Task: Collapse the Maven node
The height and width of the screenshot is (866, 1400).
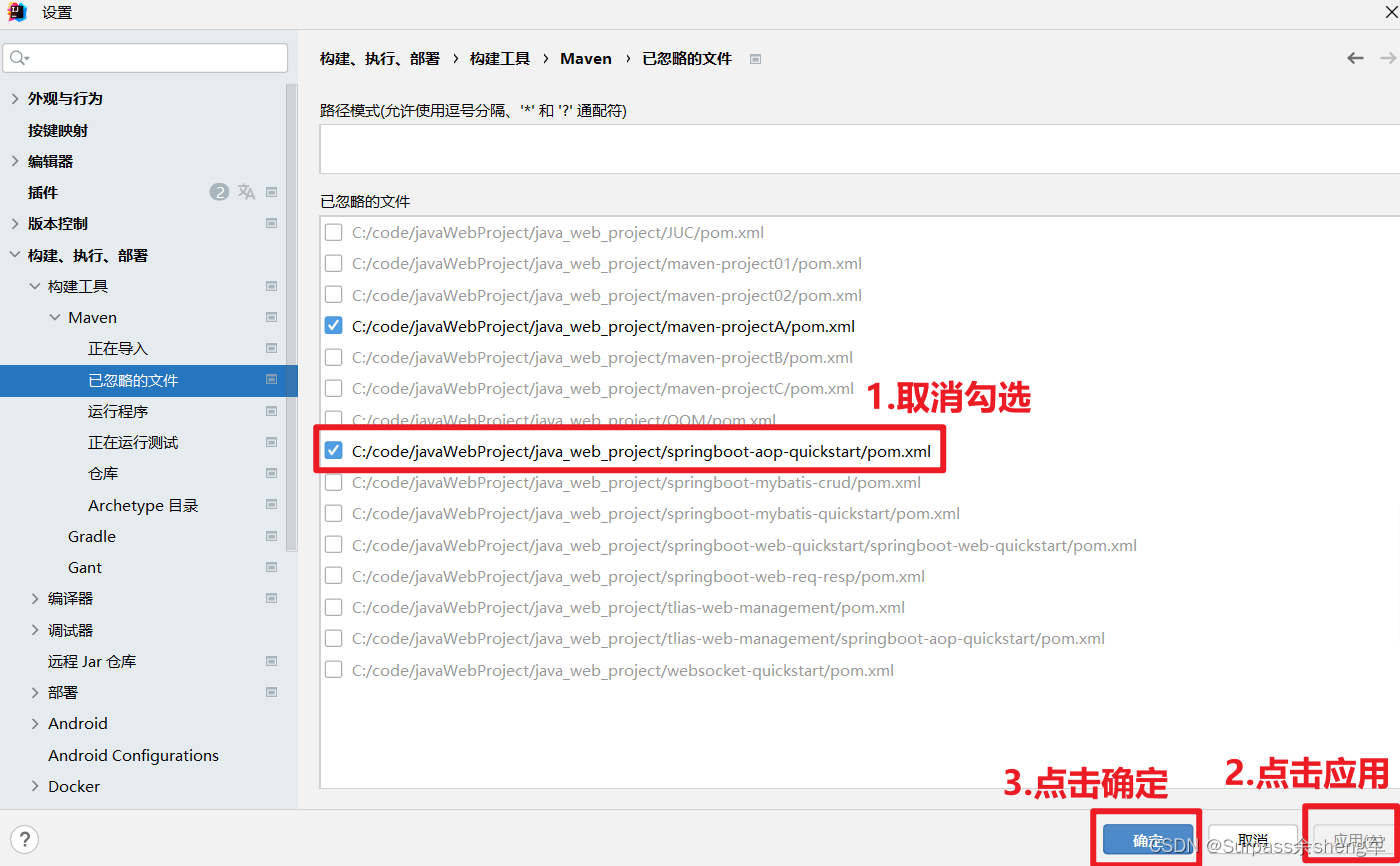Action: (55, 317)
